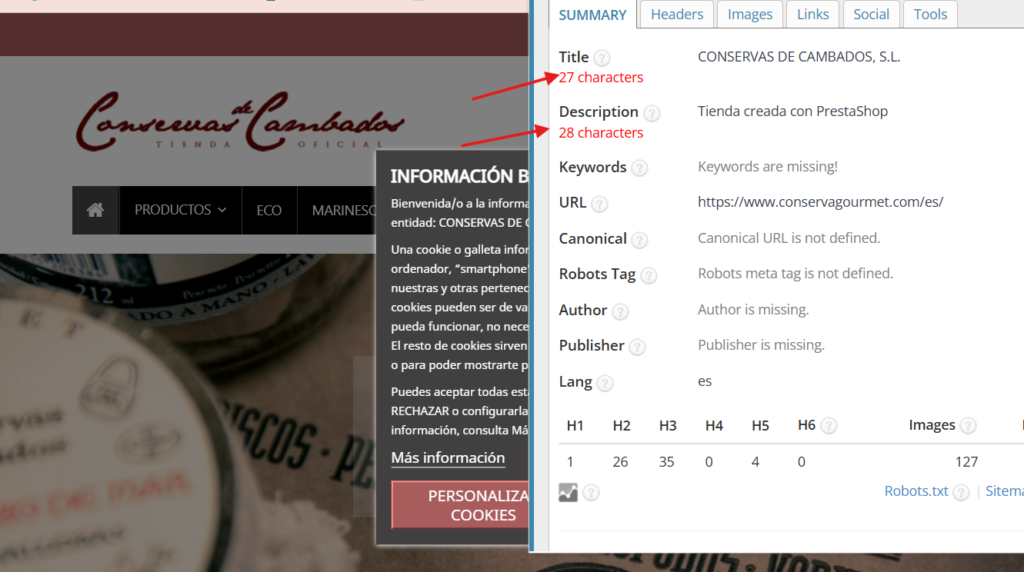This screenshot has width=1024, height=572.
Task: Click the H2 count value 26
Action: [x=620, y=462]
